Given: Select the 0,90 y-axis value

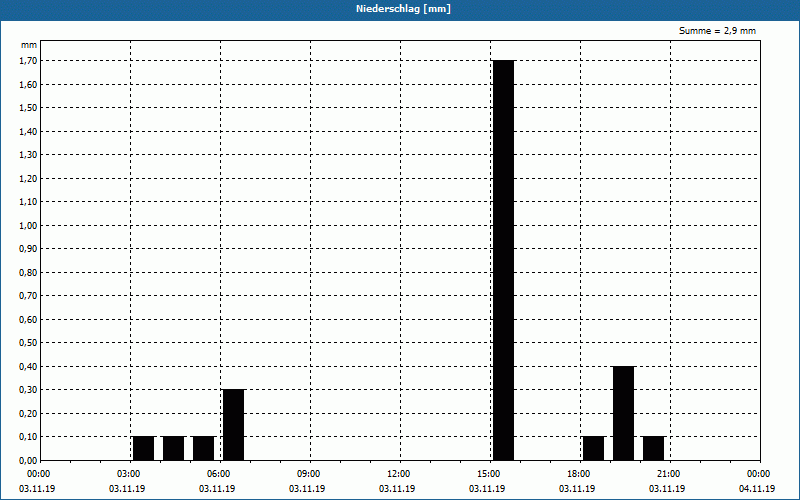Looking at the screenshot, I should pos(28,248).
